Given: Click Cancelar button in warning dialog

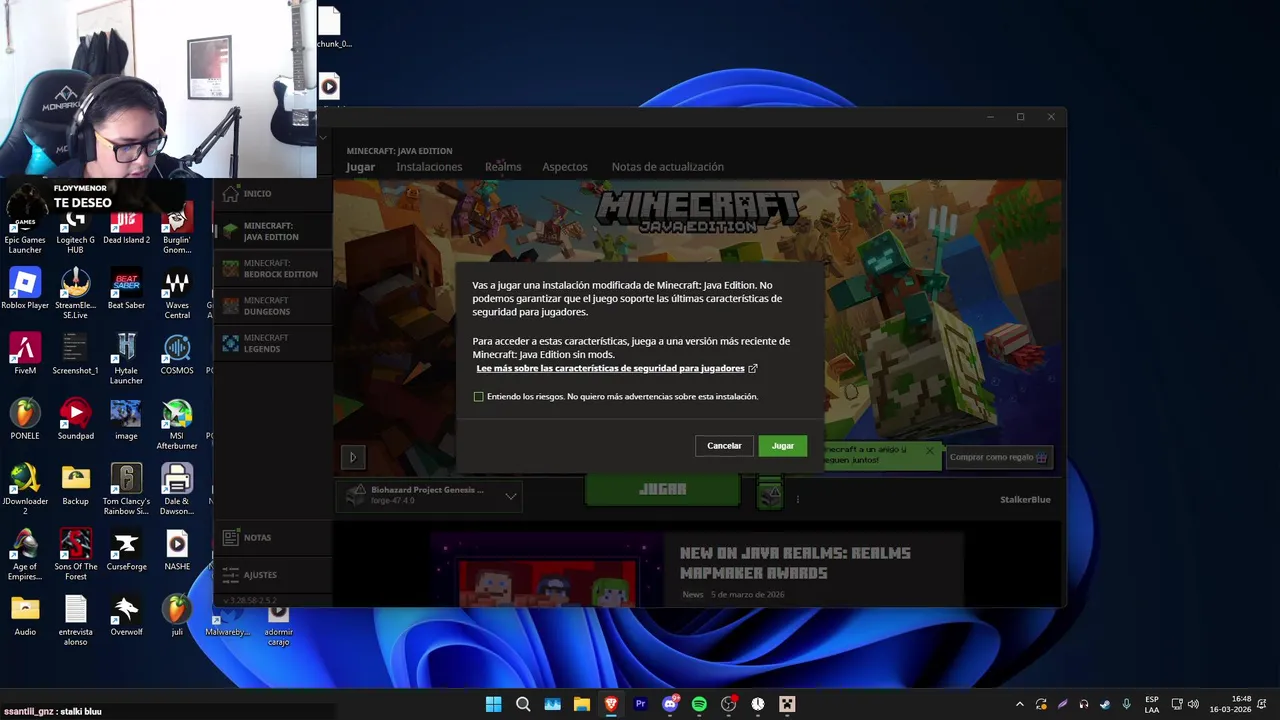Looking at the screenshot, I should point(724,446).
